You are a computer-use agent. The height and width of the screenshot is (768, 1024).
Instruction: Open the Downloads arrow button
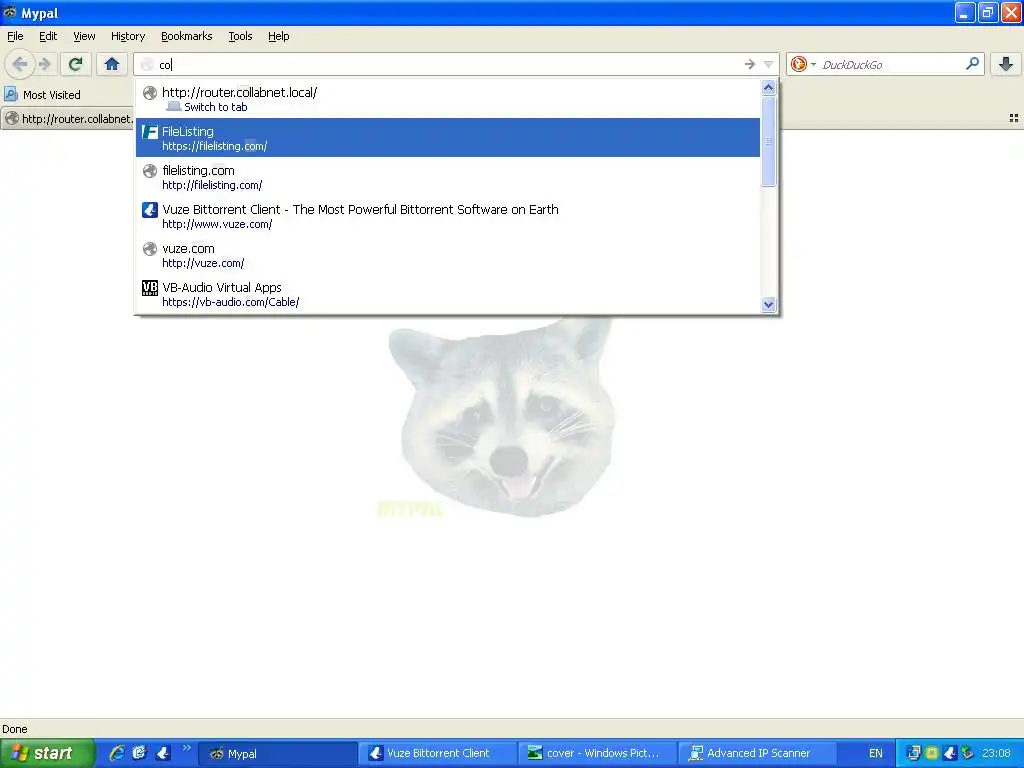coord(1006,64)
